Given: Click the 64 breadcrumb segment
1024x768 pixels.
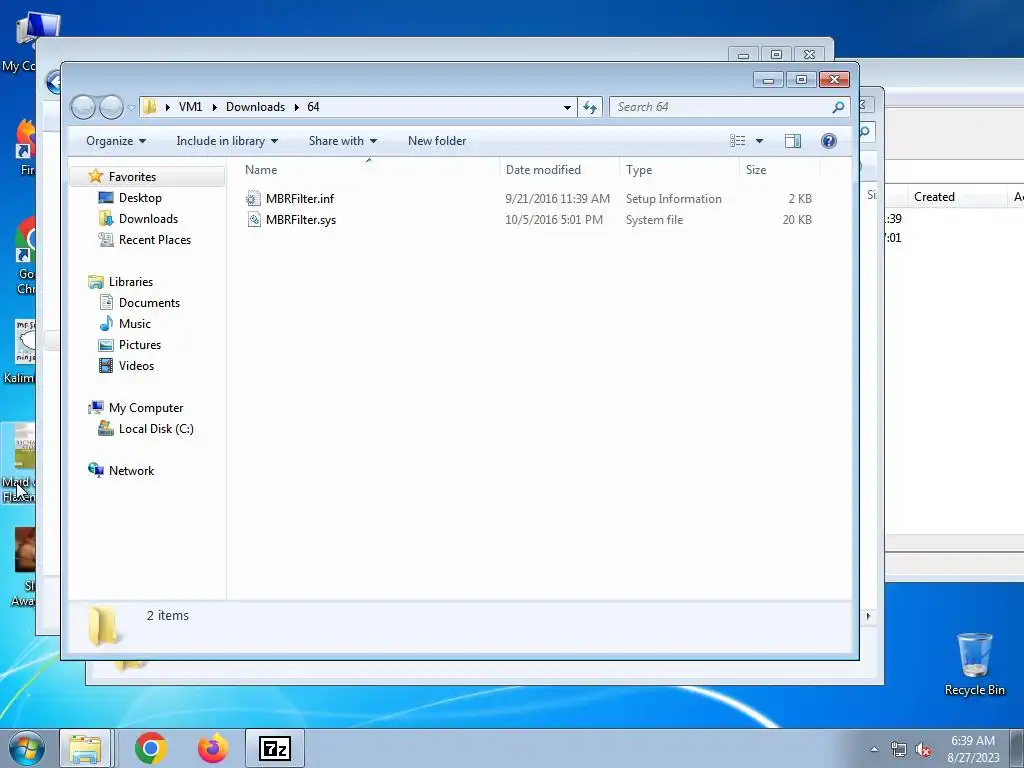Looking at the screenshot, I should 313,107.
